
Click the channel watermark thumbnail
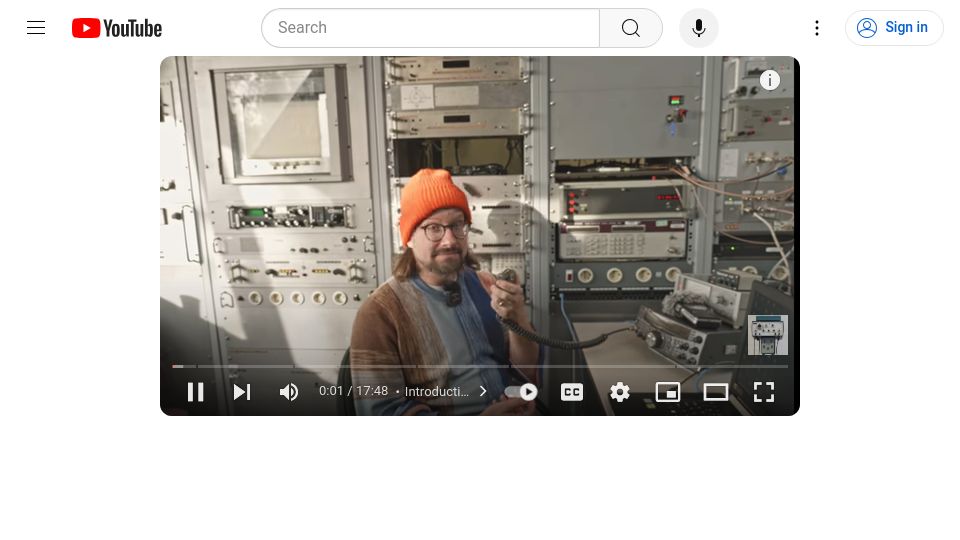(x=768, y=335)
